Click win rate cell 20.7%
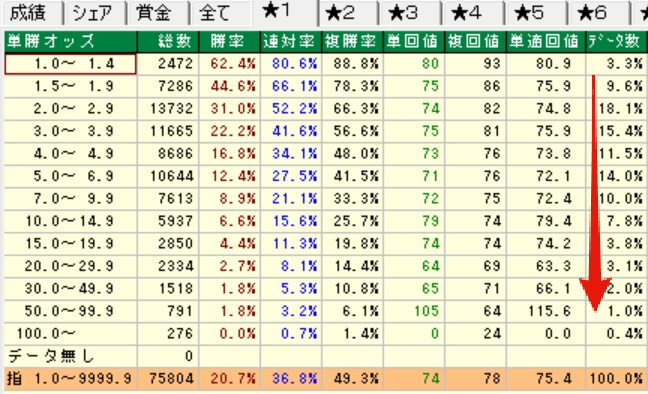 click(229, 378)
